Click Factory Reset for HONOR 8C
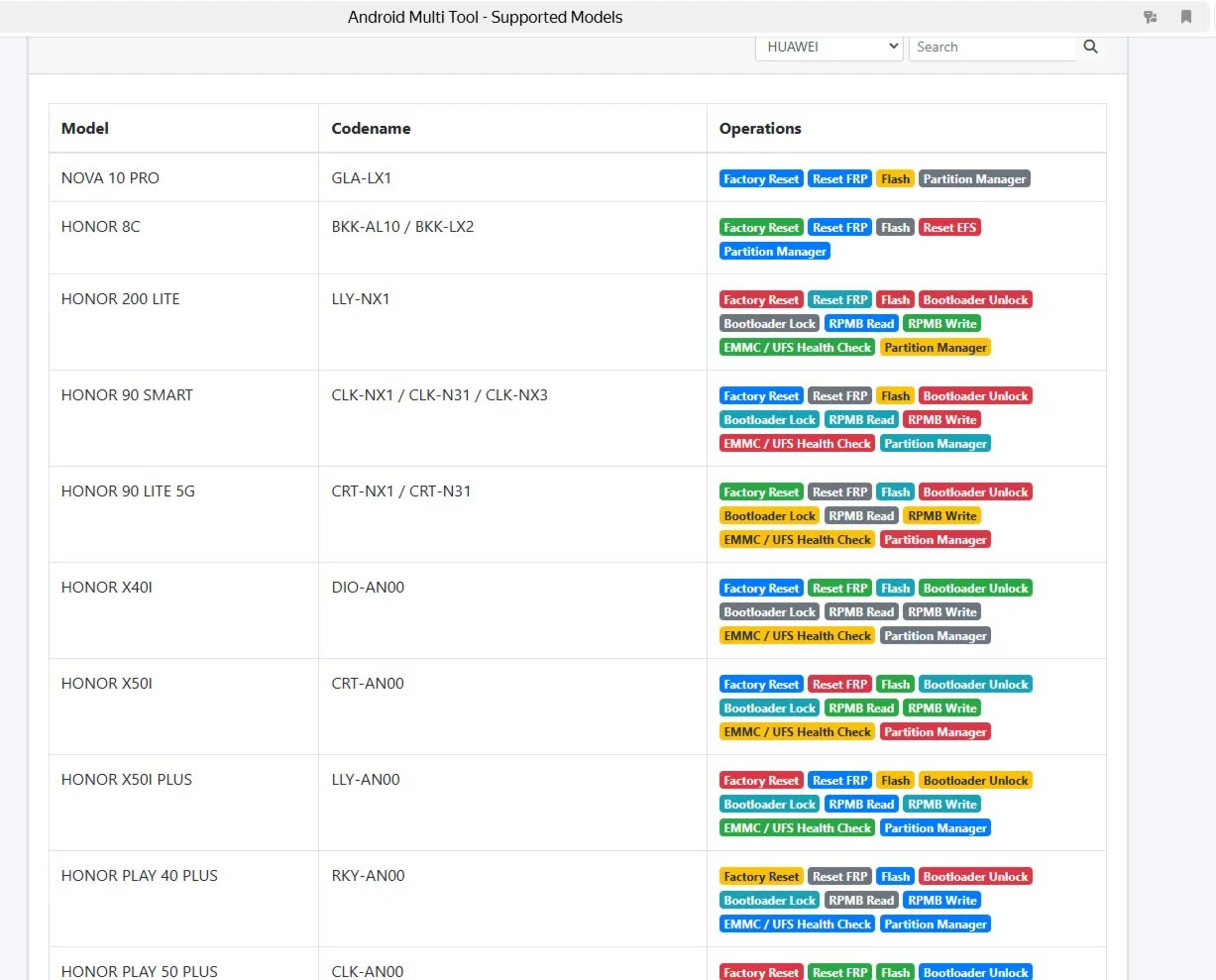 (x=761, y=228)
